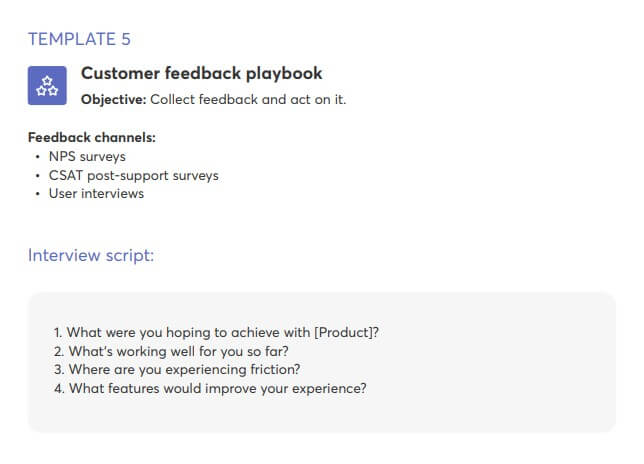Select the "Customer feedback playbook" title

[x=201, y=74]
